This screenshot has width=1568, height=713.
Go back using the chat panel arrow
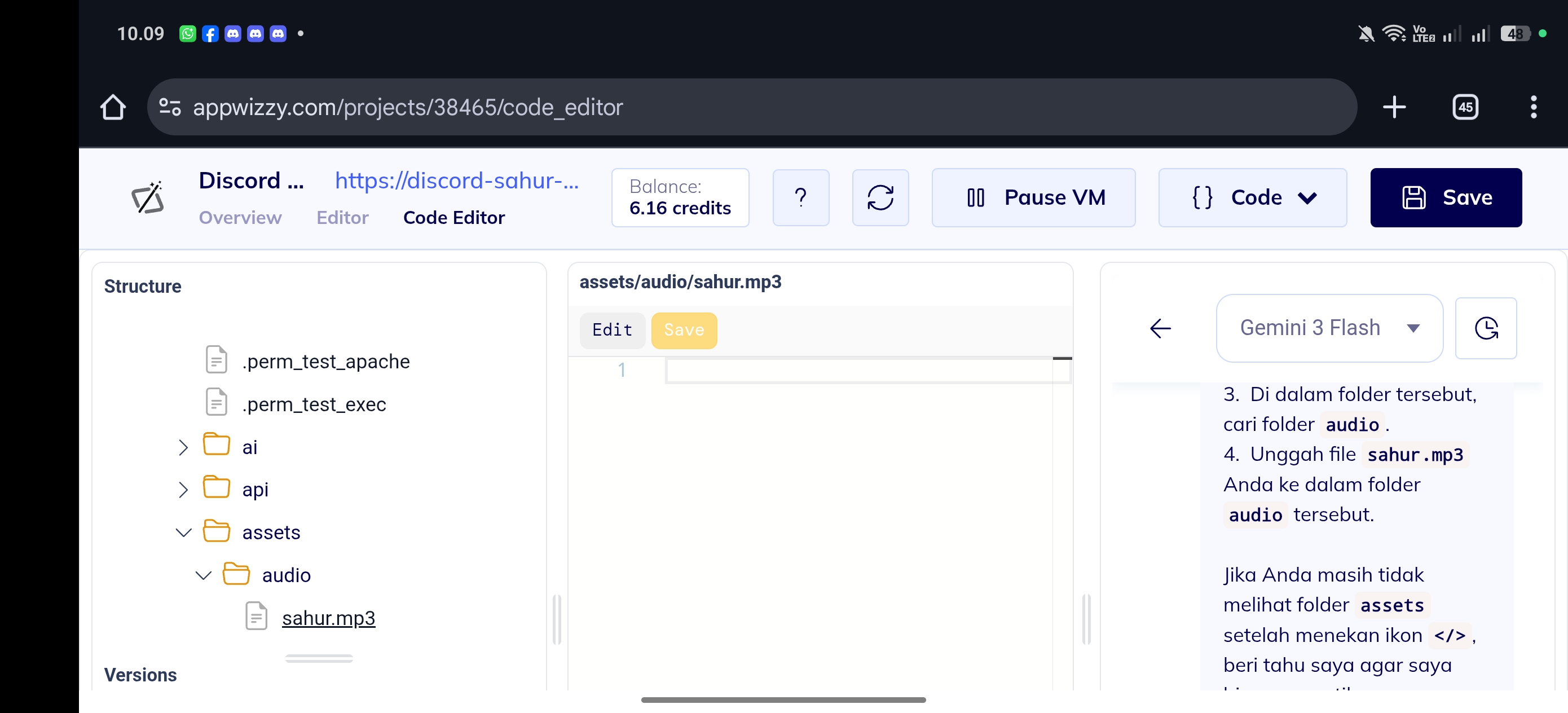1160,328
